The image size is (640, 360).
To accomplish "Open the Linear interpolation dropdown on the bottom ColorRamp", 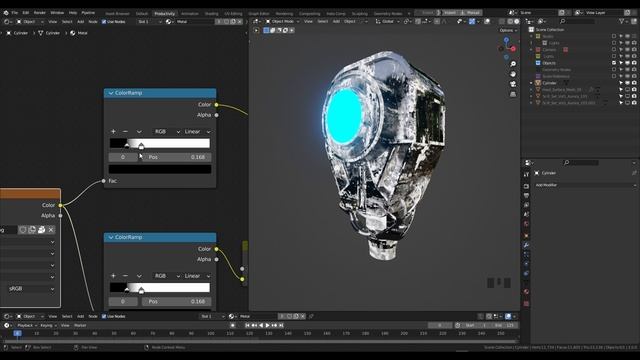I will 197,276.
